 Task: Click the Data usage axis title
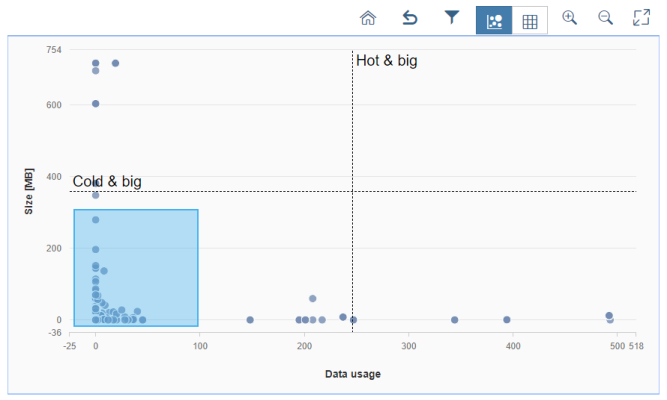pyautogui.click(x=353, y=374)
